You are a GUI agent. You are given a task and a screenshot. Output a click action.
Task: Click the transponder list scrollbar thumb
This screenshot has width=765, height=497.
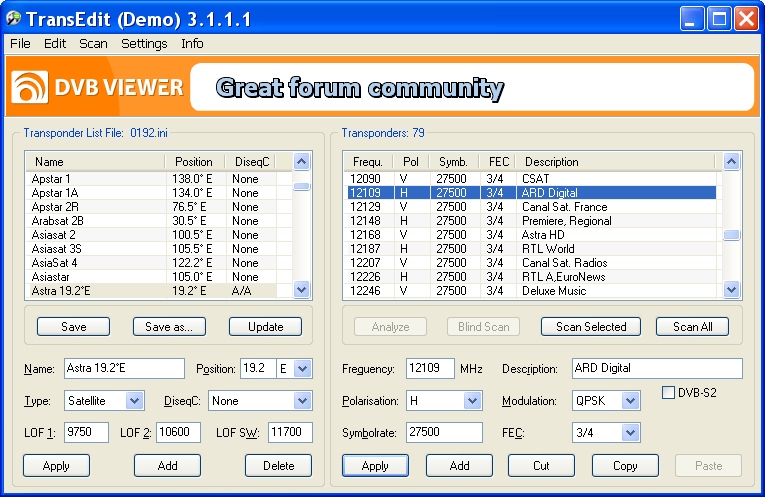(731, 235)
